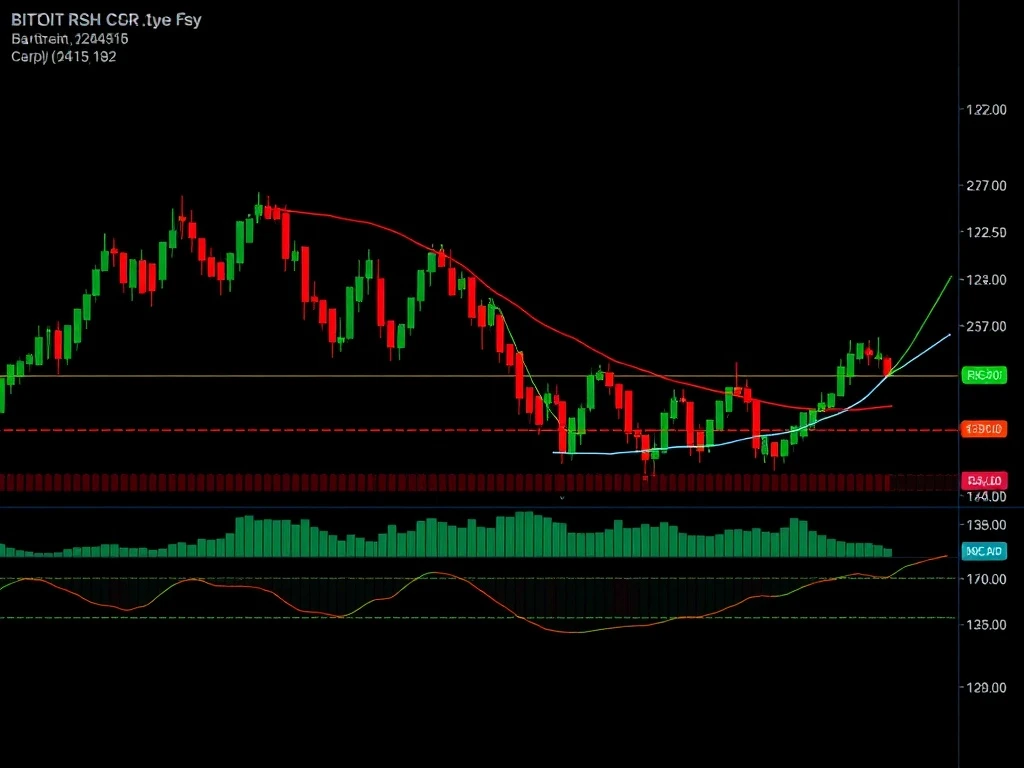The width and height of the screenshot is (1024, 768).
Task: Click the third info line starting with Carply
Action: point(64,57)
